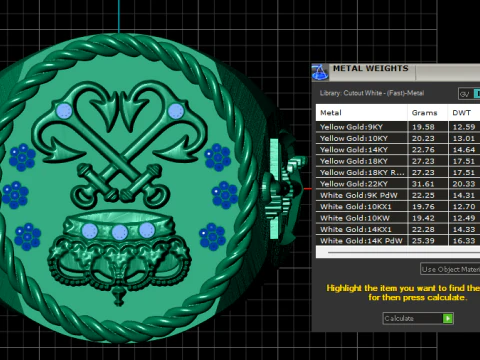Viewport: 480px width, 360px height.
Task: Select the Yellow Gold:14KY row
Action: pyautogui.click(x=398, y=149)
